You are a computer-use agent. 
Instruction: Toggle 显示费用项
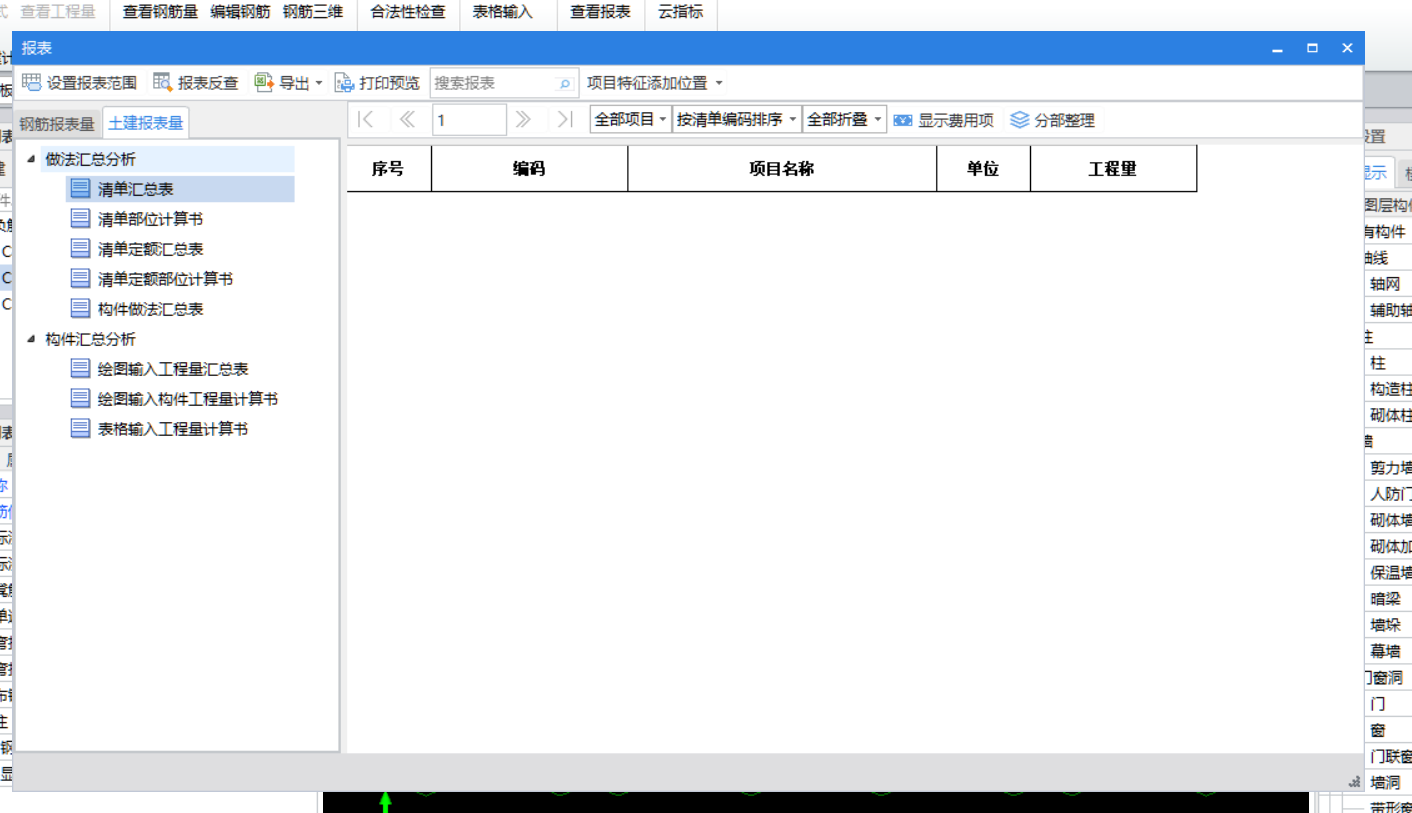point(943,120)
